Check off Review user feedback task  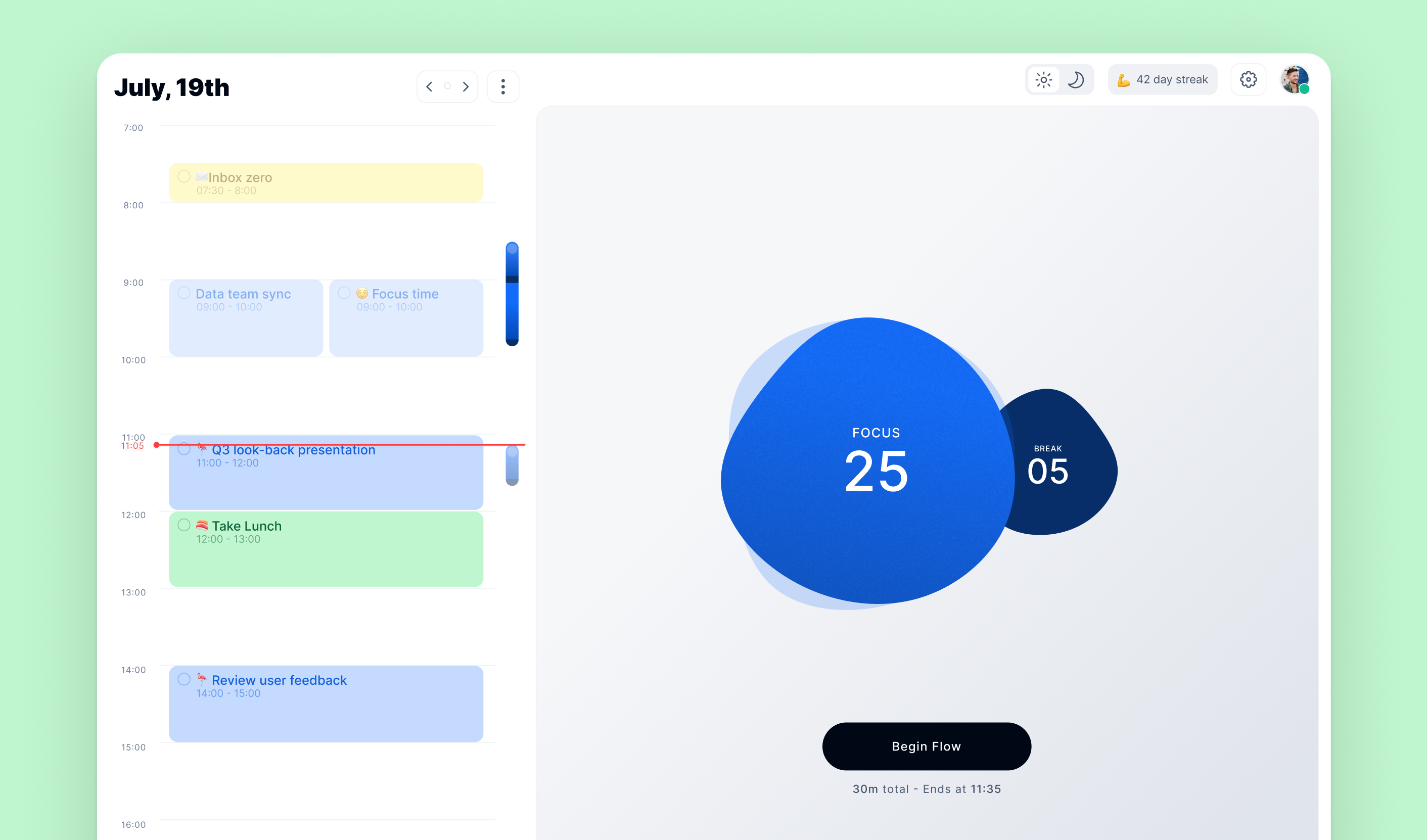click(184, 679)
